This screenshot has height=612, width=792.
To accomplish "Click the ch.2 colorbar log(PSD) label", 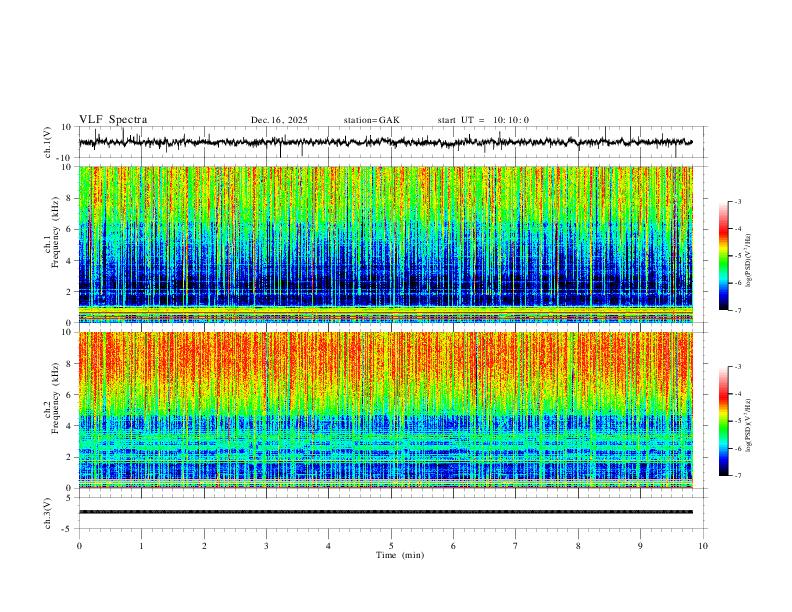I will tap(749, 425).
